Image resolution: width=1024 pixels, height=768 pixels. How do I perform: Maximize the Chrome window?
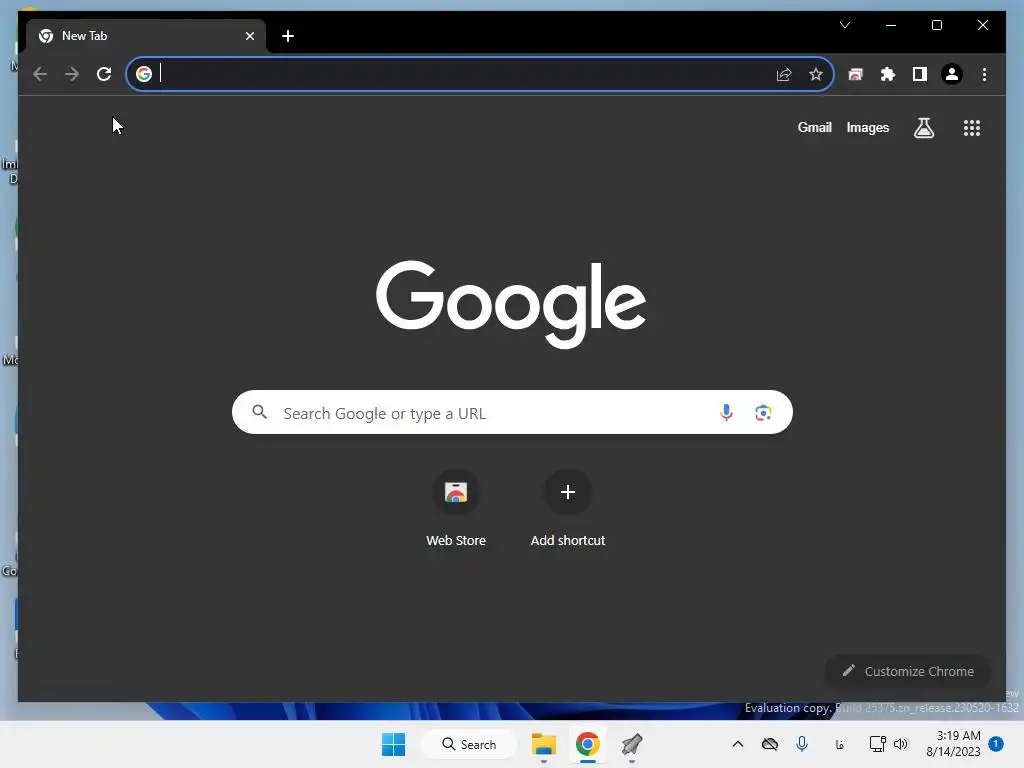click(936, 25)
